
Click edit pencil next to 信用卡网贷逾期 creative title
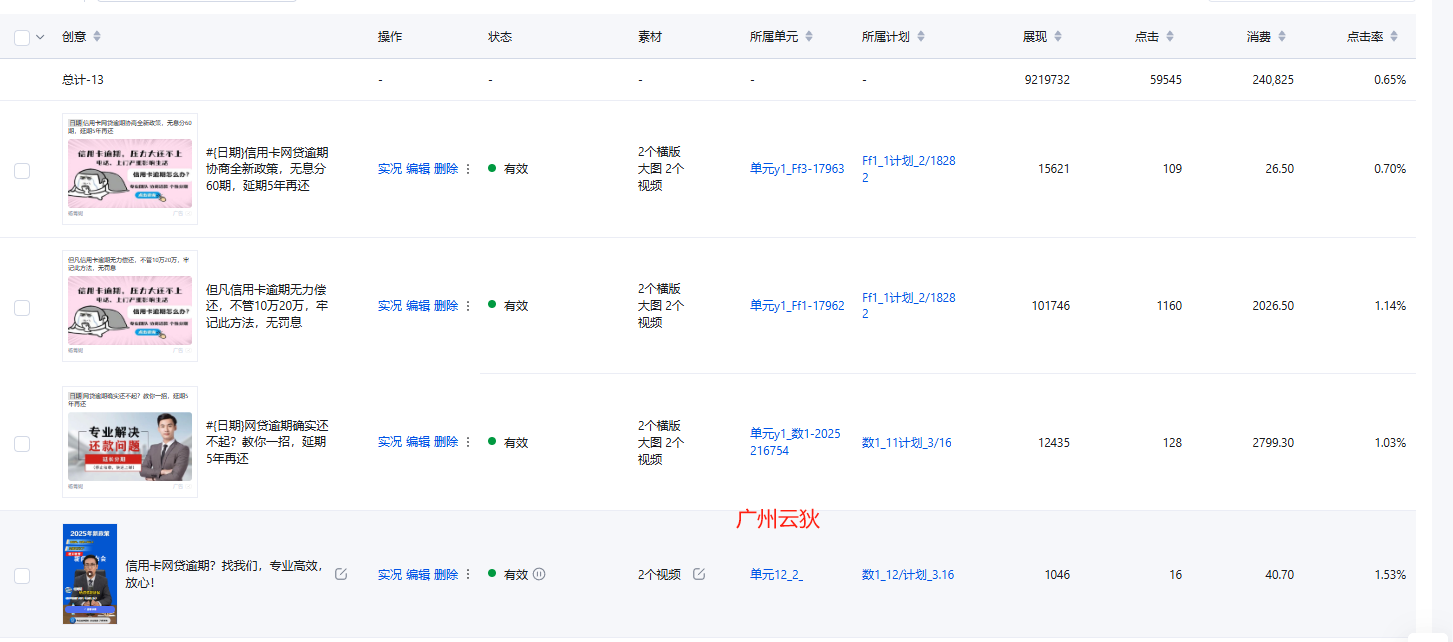click(x=341, y=574)
